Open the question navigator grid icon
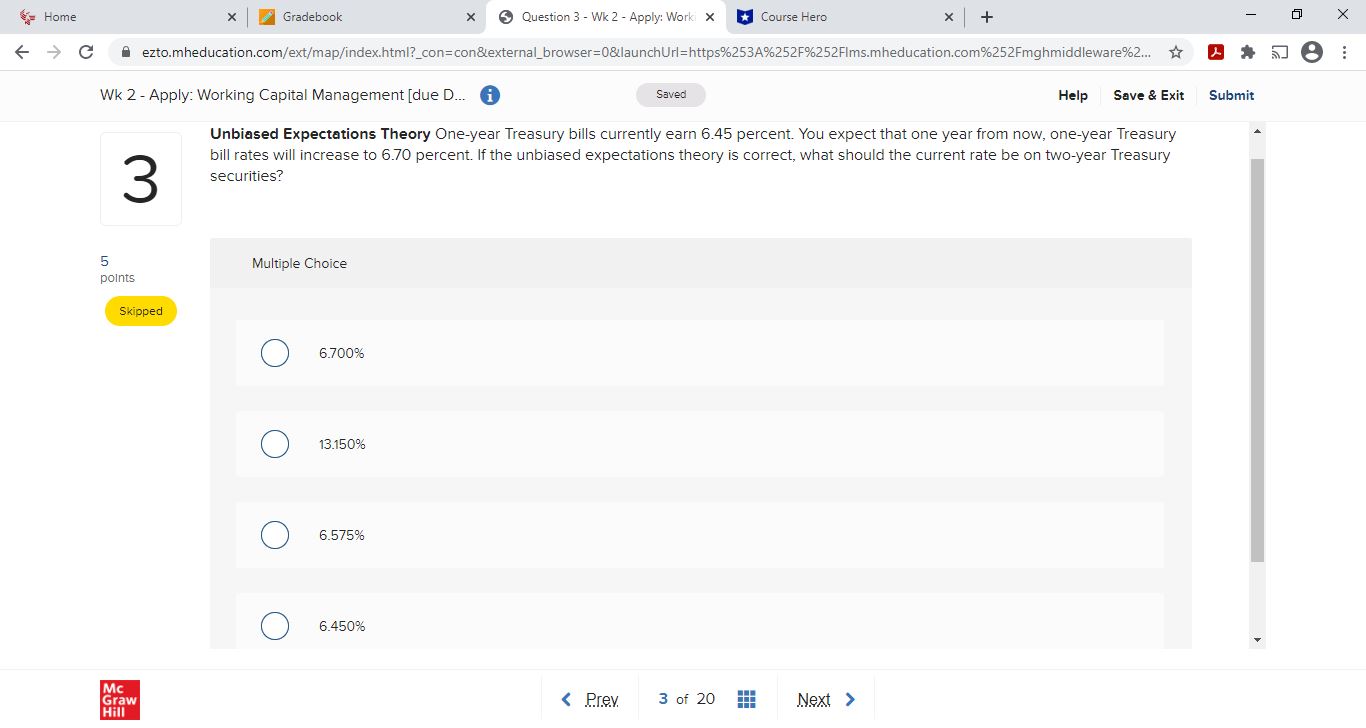This screenshot has width=1366, height=728. (746, 699)
